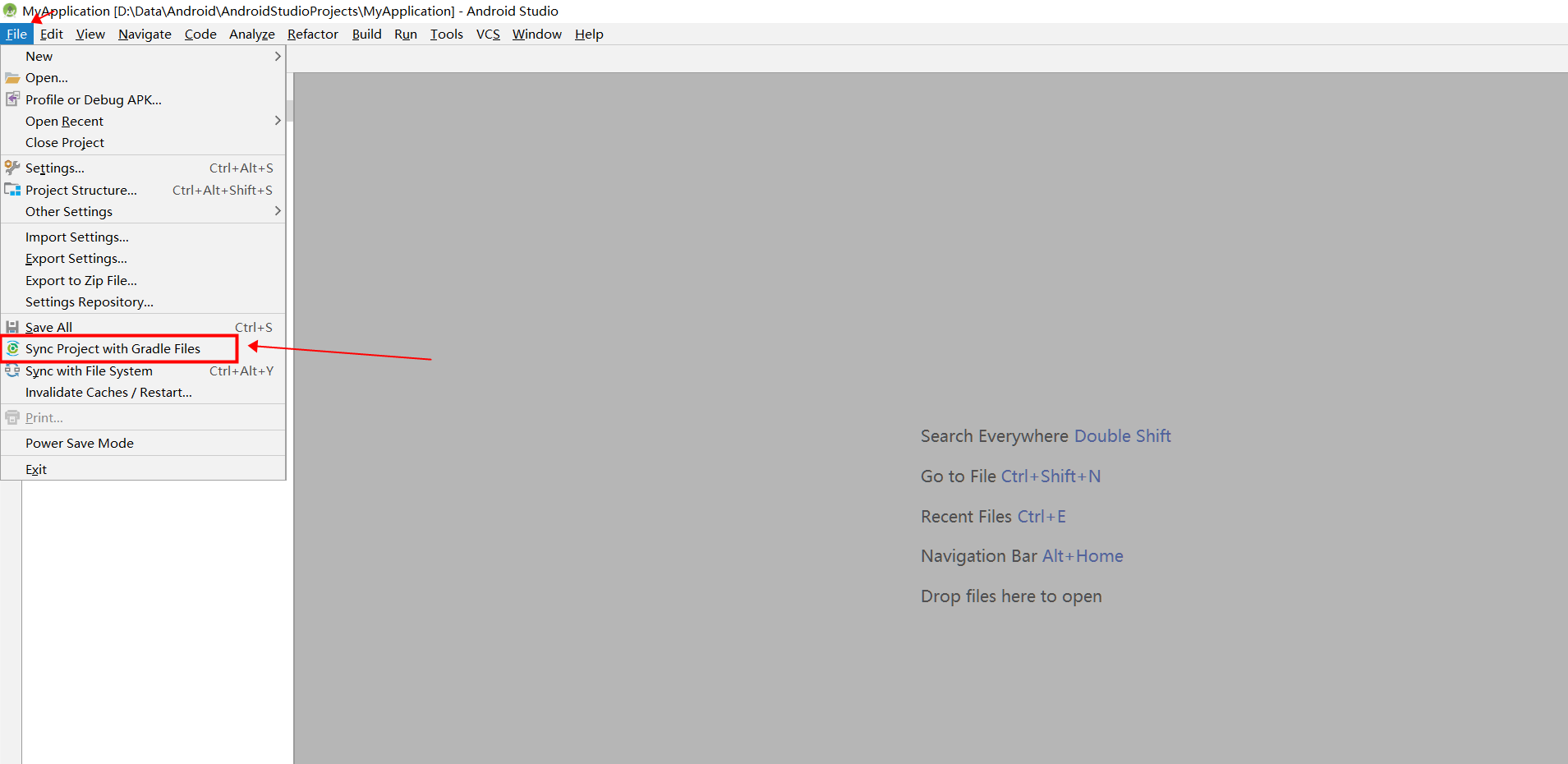Open the Analyze menu
This screenshot has height=764, width=1568.
point(252,34)
